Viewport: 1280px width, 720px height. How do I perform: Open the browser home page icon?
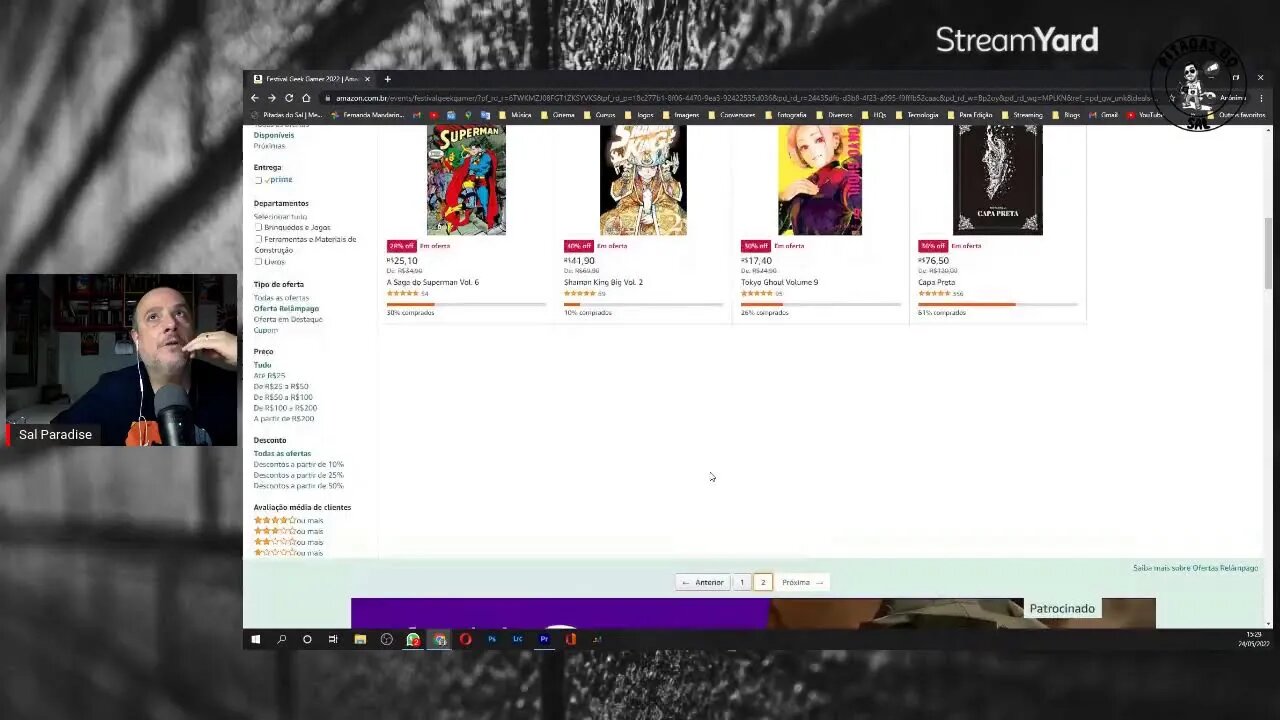(306, 98)
